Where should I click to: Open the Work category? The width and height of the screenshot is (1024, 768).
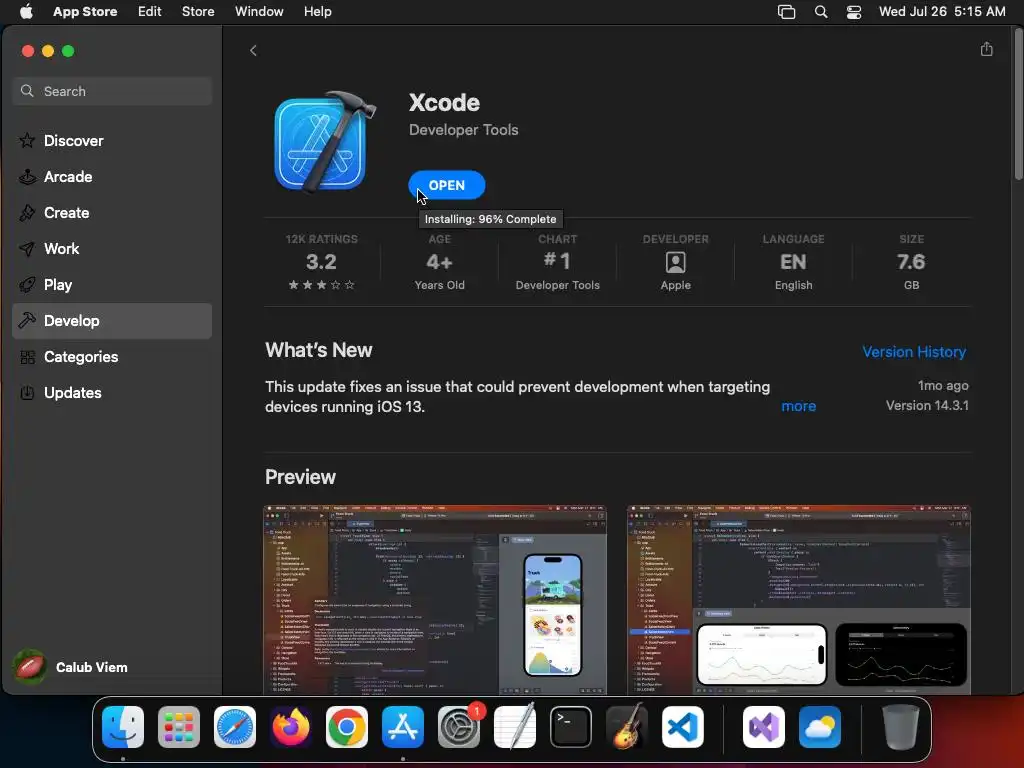[112, 248]
